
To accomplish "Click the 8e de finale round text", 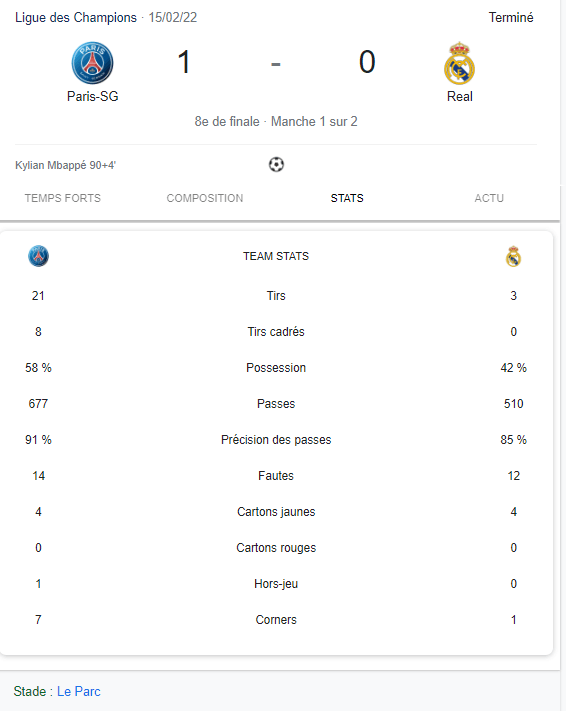I will (227, 122).
